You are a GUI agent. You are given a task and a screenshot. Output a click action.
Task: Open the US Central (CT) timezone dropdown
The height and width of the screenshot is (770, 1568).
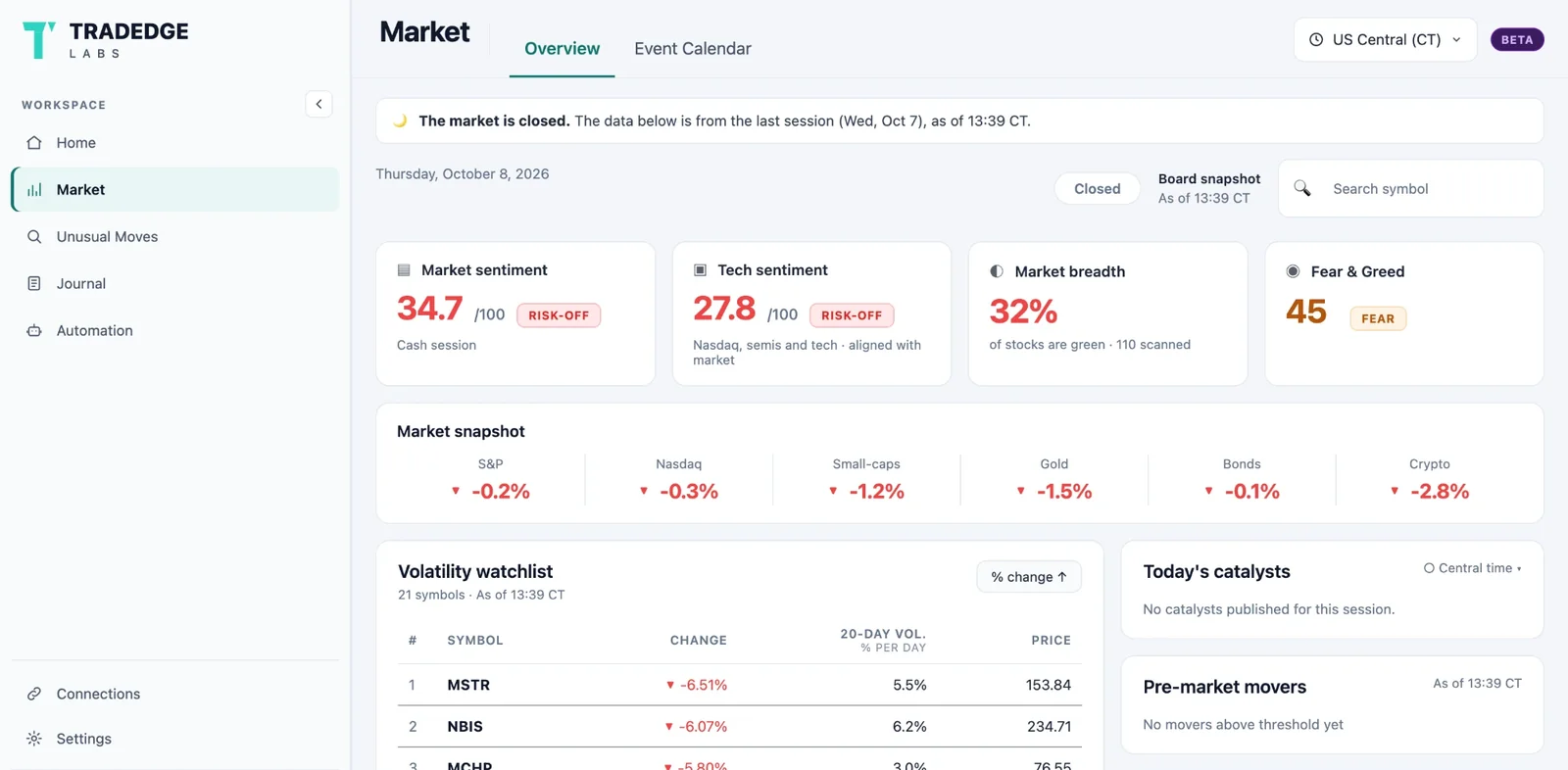[1385, 40]
